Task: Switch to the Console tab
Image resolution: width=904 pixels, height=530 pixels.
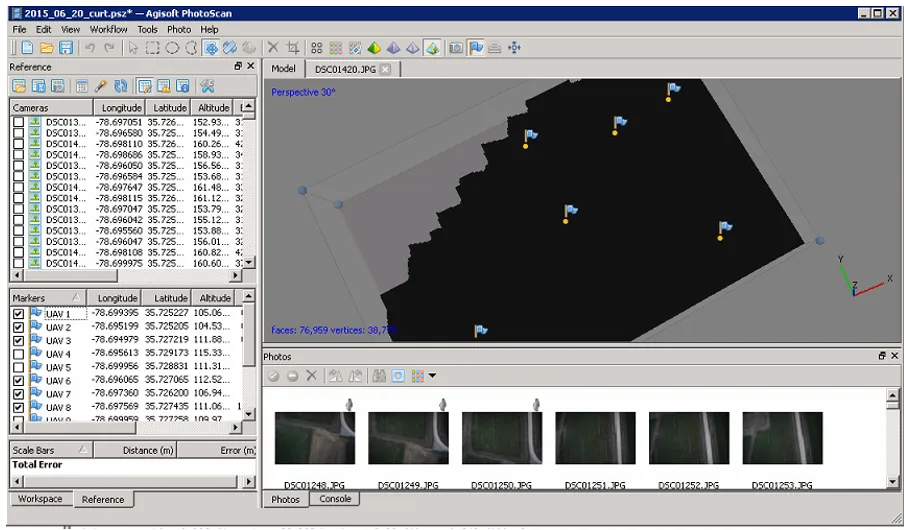Action: point(335,499)
